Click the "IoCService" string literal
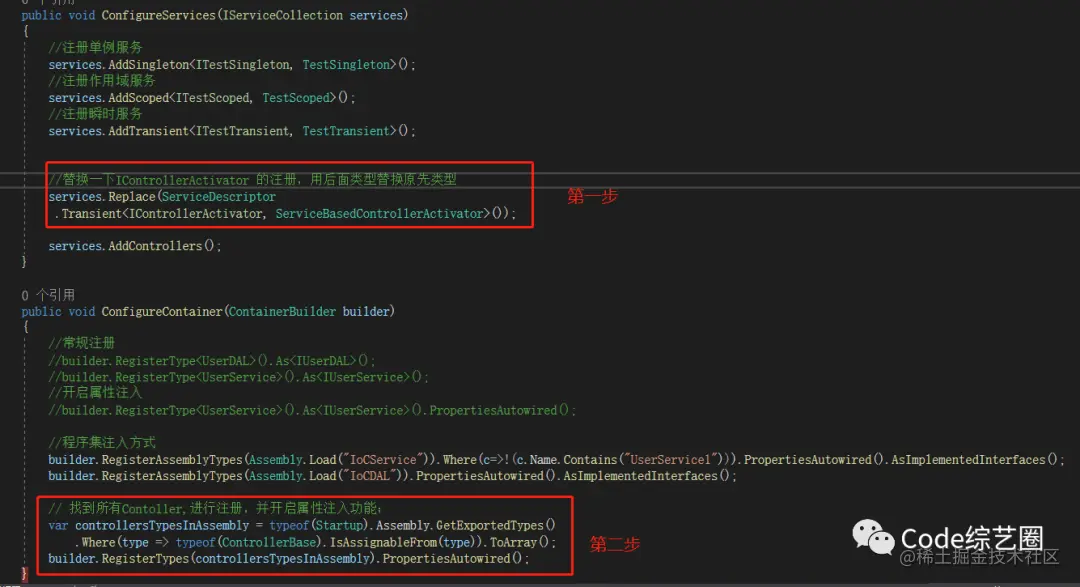This screenshot has width=1080, height=587. click(x=383, y=460)
